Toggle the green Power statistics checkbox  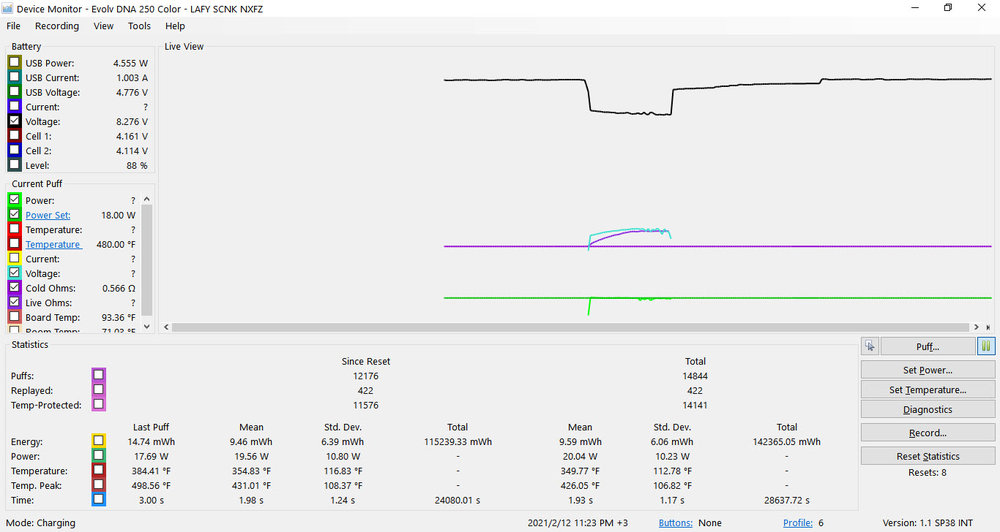98,455
